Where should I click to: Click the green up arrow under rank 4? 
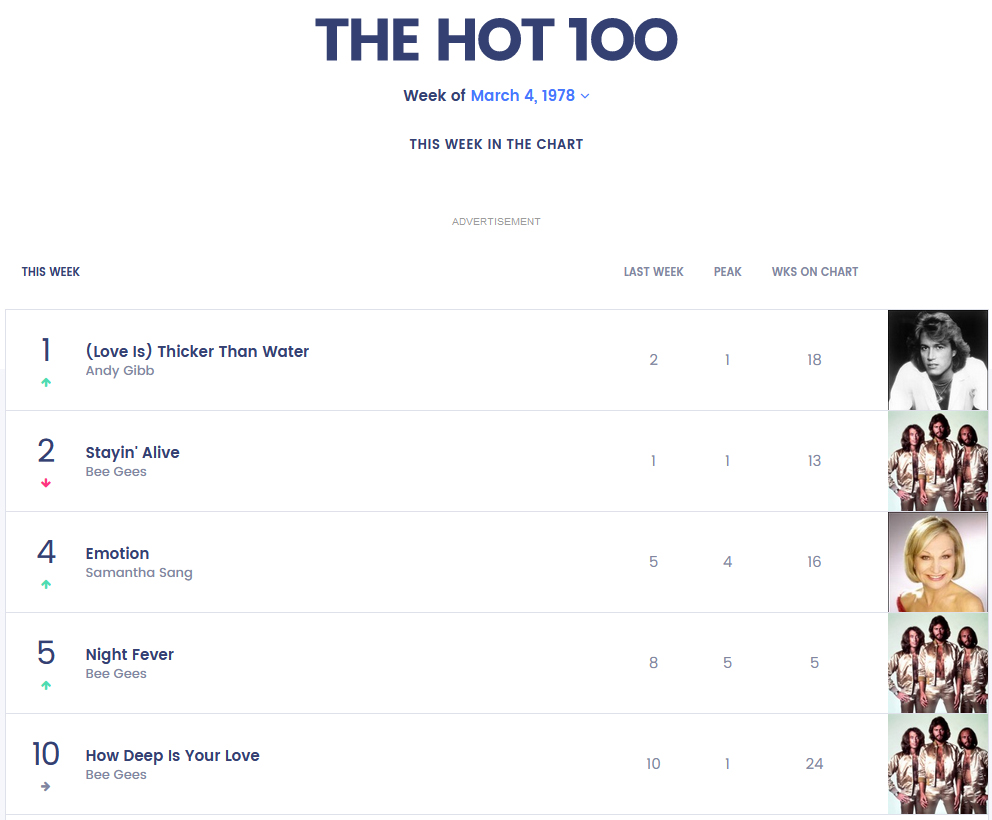[46, 585]
